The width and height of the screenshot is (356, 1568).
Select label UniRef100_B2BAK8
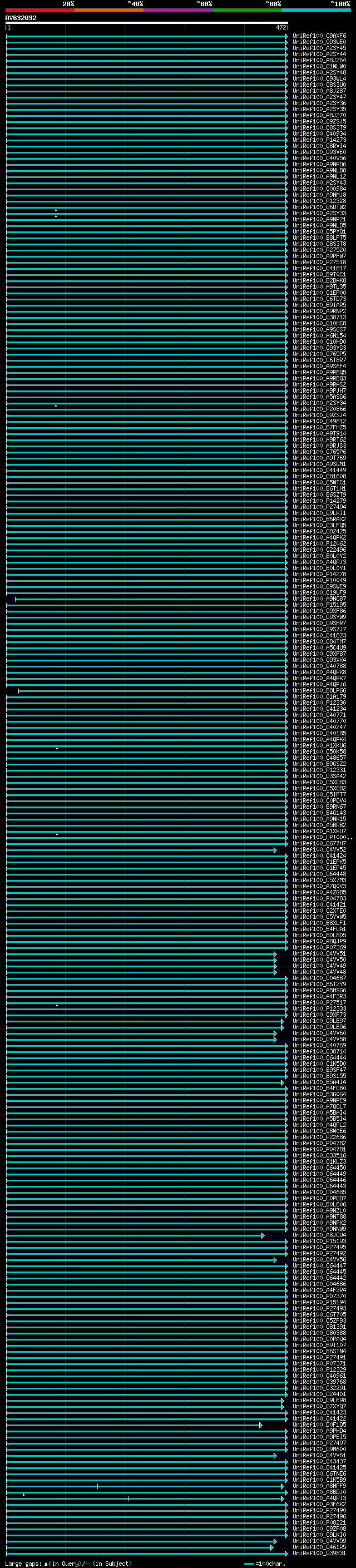point(319,280)
